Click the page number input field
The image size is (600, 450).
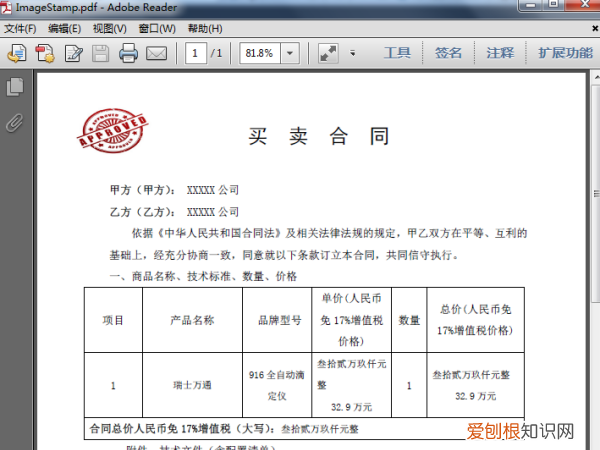click(196, 53)
